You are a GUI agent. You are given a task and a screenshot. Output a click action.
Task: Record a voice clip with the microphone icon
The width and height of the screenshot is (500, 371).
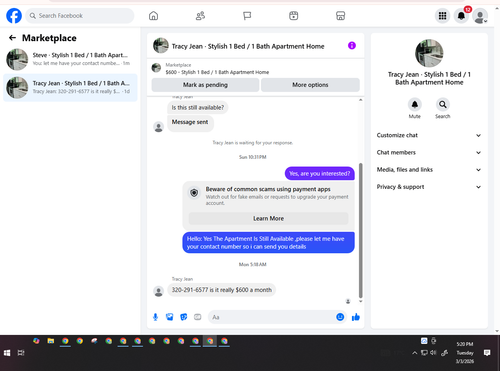point(155,317)
